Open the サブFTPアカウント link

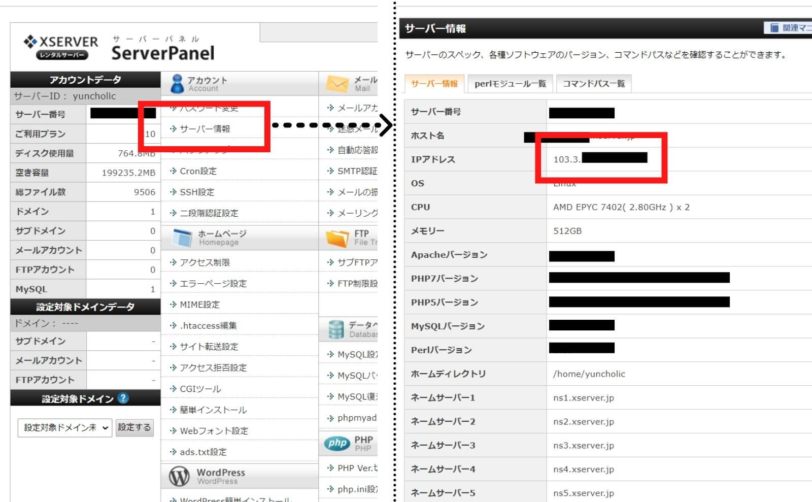(x=357, y=262)
